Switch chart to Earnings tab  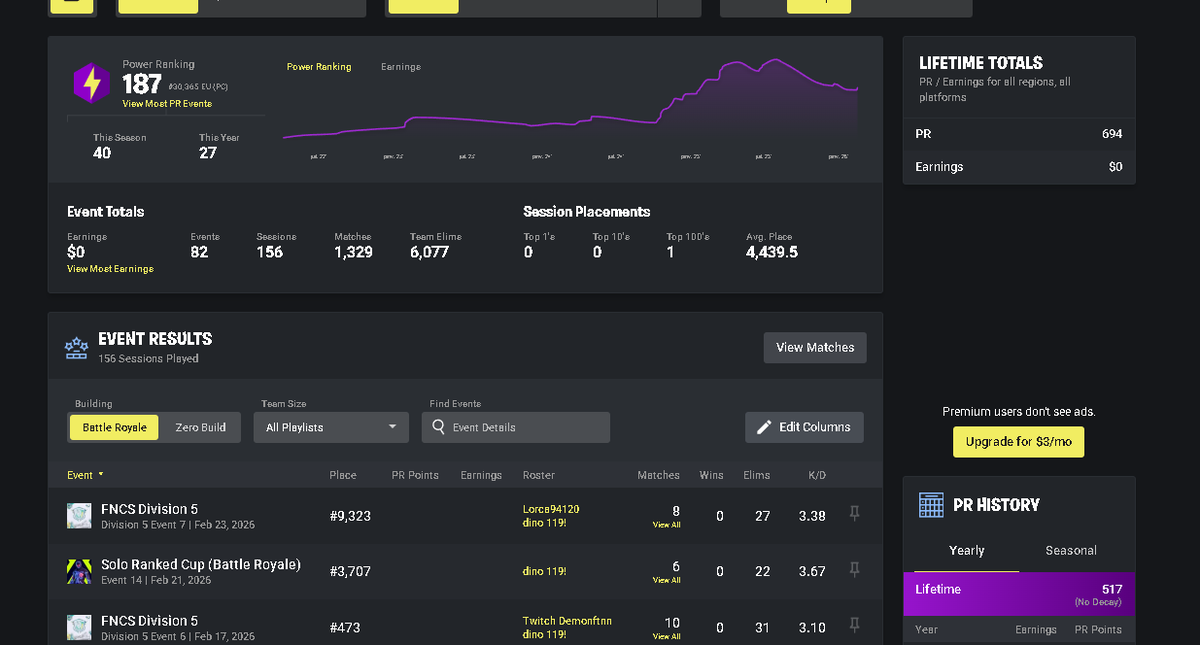(x=401, y=67)
